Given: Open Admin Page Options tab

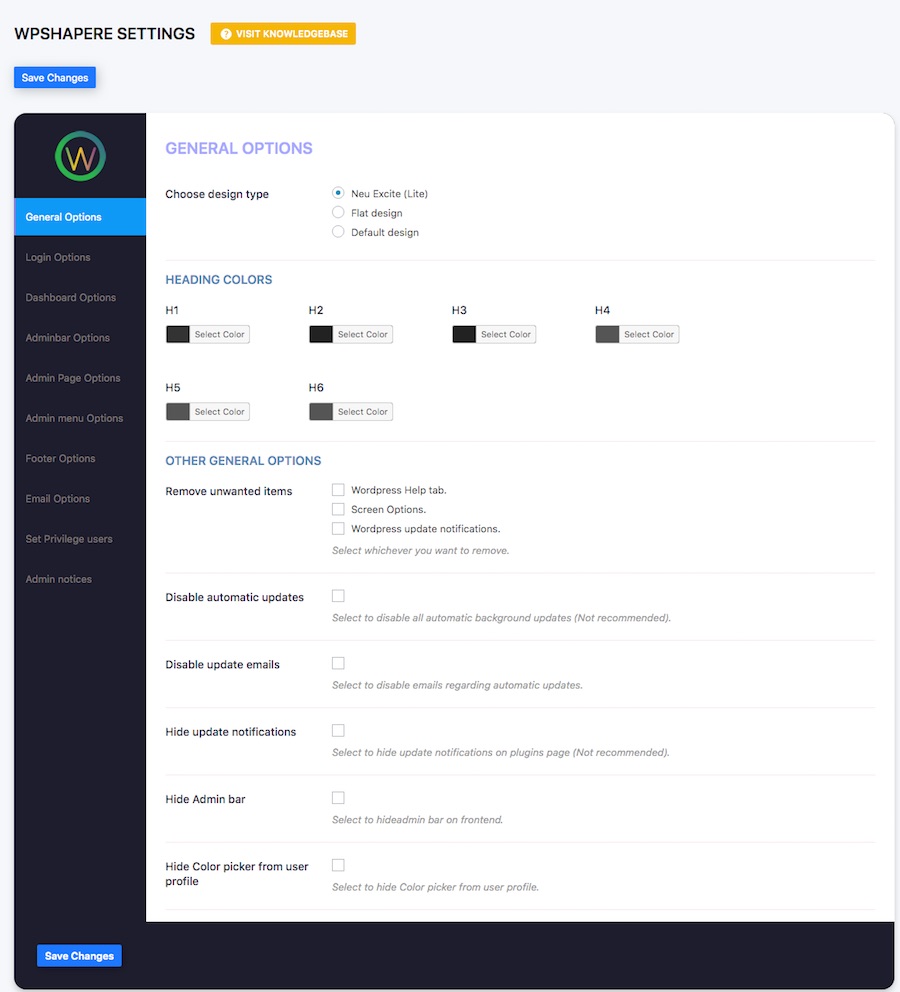Looking at the screenshot, I should pos(80,378).
